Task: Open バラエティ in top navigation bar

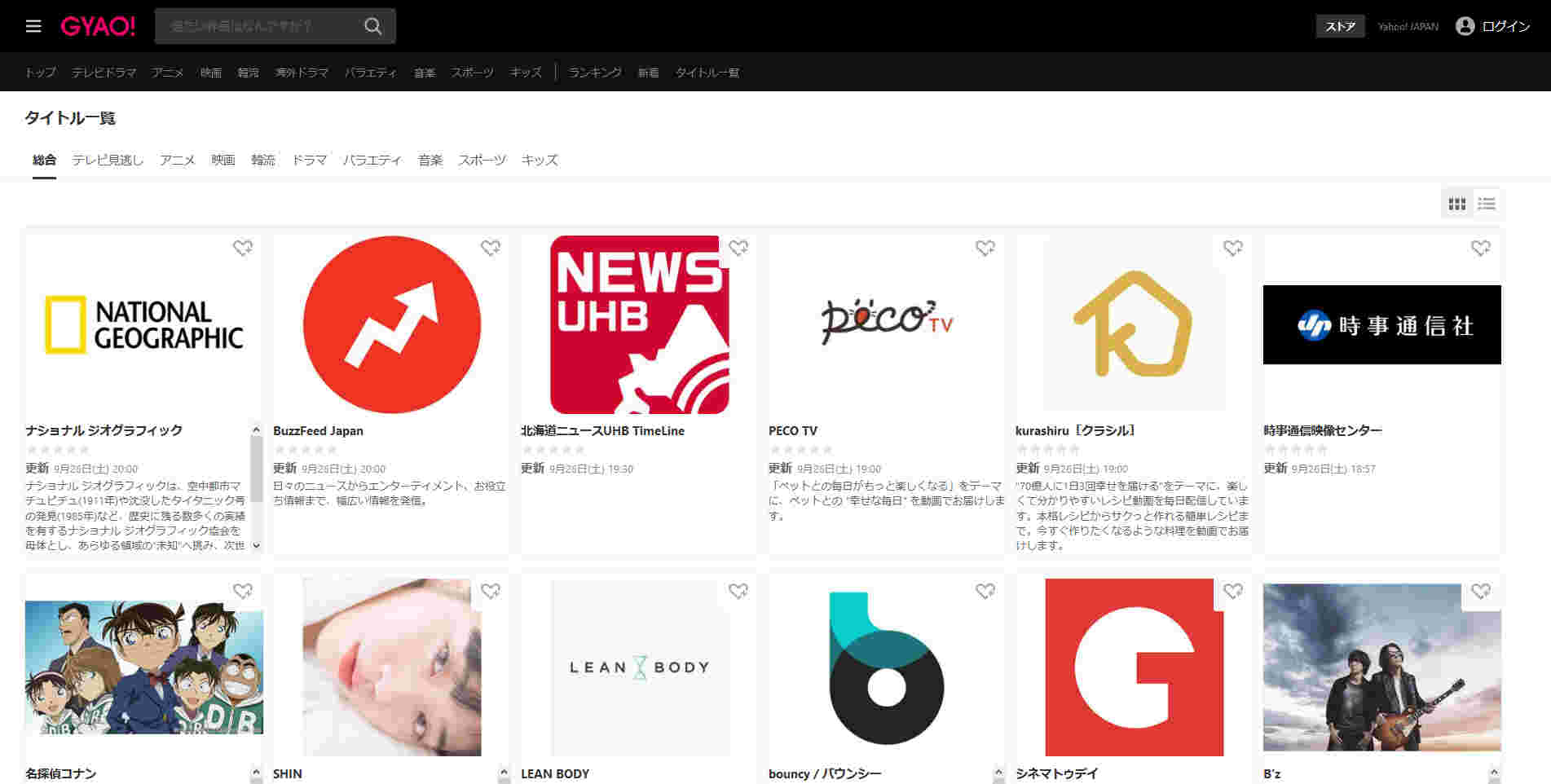Action: (371, 73)
